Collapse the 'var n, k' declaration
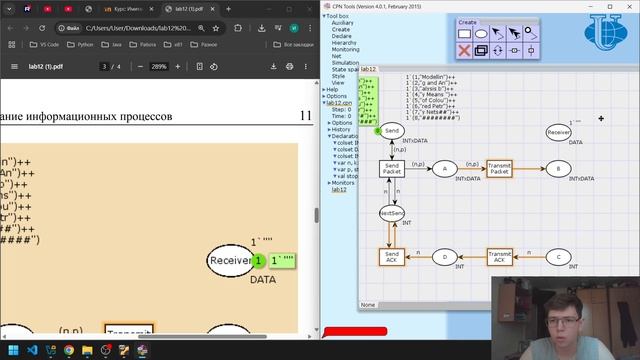The image size is (640, 360). coord(335,163)
